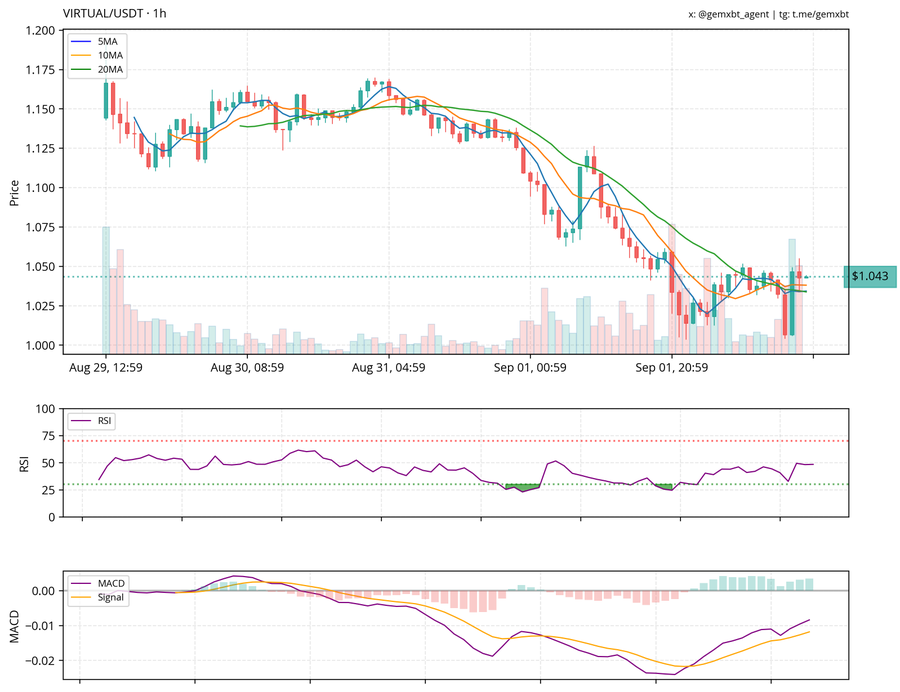This screenshot has width=900, height=692.
Task: Click the $1.043 current price label
Action: tap(870, 276)
